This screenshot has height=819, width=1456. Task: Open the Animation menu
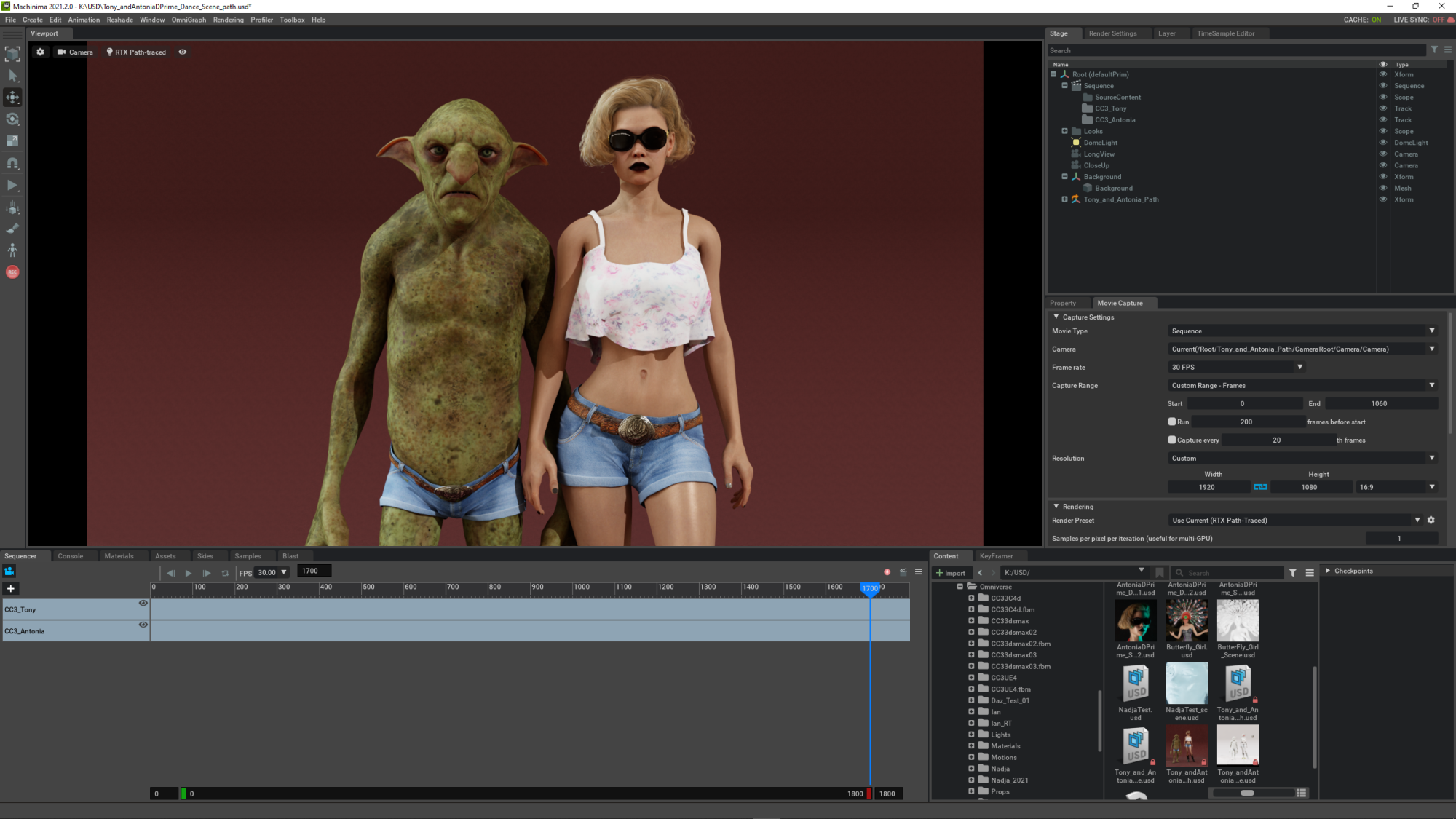pos(84,20)
